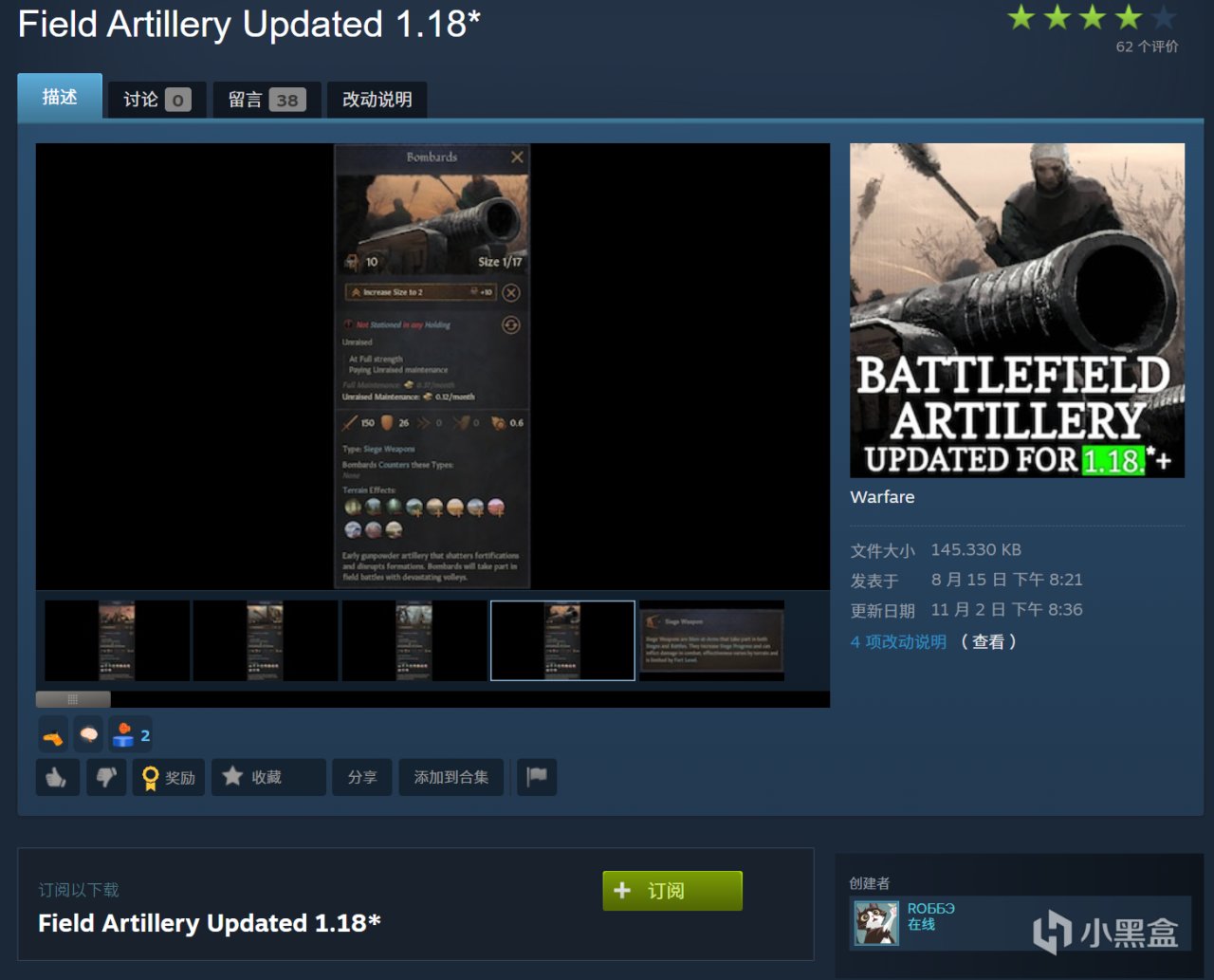This screenshot has height=980, width=1214.
Task: Open the 讨论 tab
Action: 156,100
